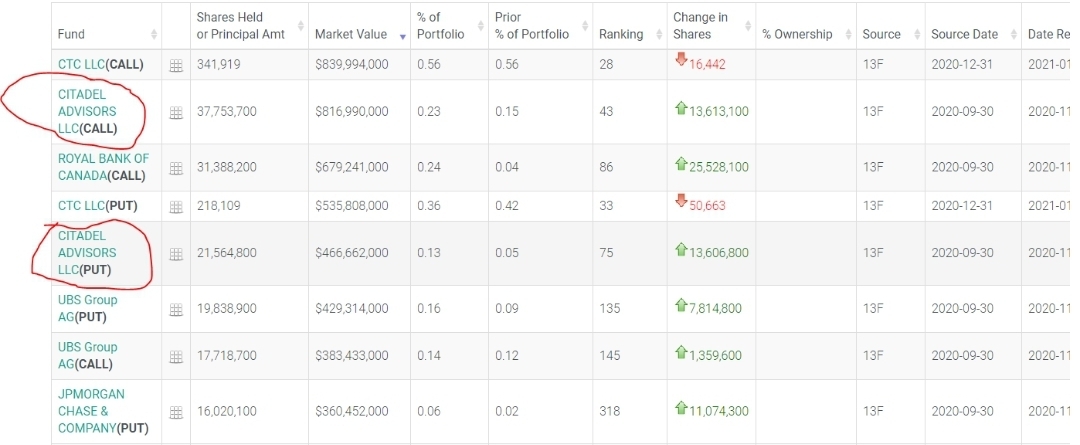Click grid icon in CTC LLC(PUT) row
This screenshot has height=445, width=1080.
[x=176, y=206]
